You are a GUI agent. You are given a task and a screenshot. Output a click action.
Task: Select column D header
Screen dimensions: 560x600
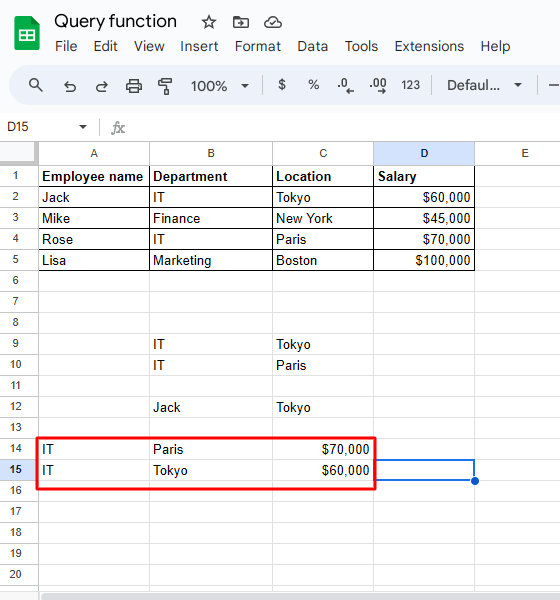424,153
